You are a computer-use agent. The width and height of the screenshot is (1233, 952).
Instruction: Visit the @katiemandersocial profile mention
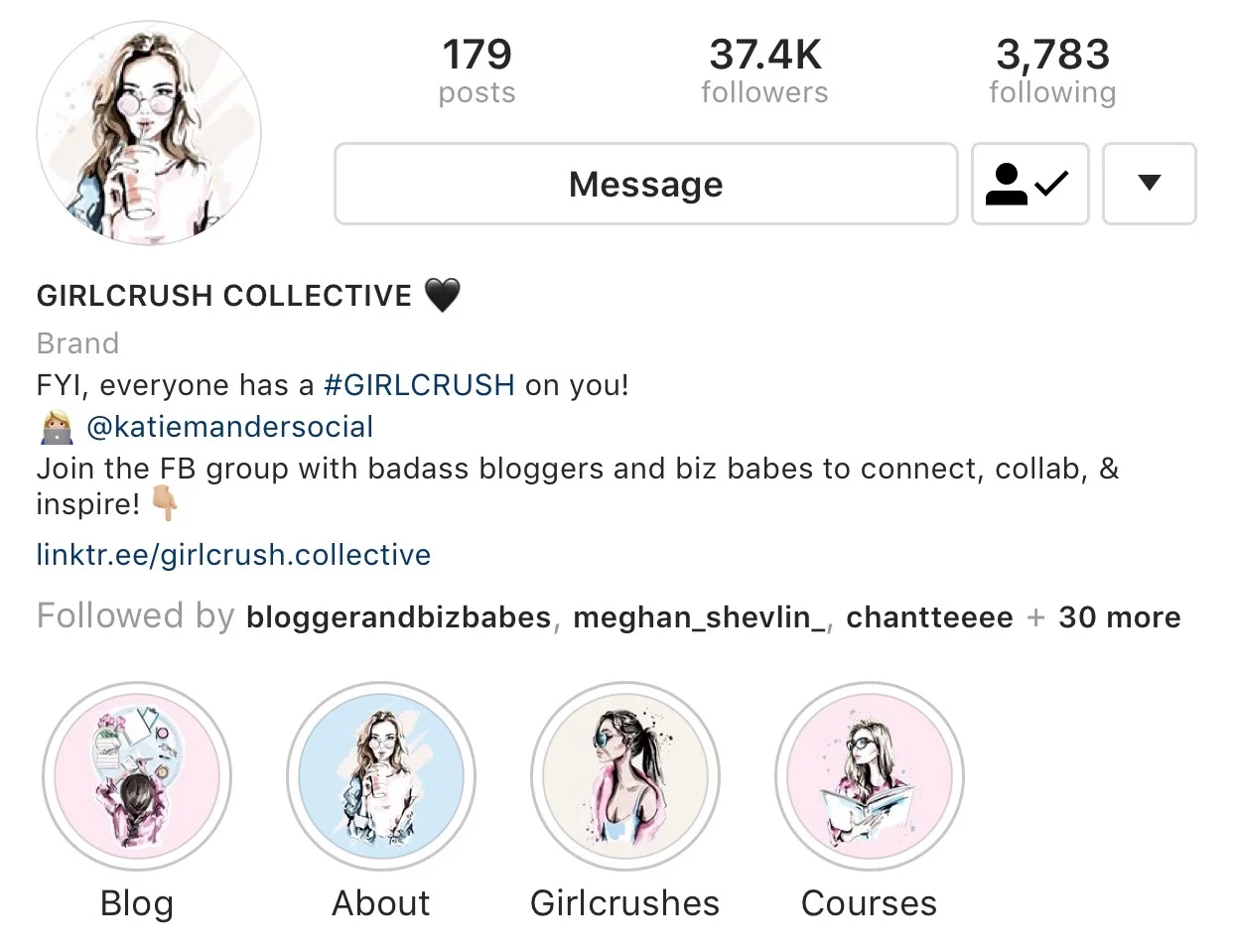(229, 427)
